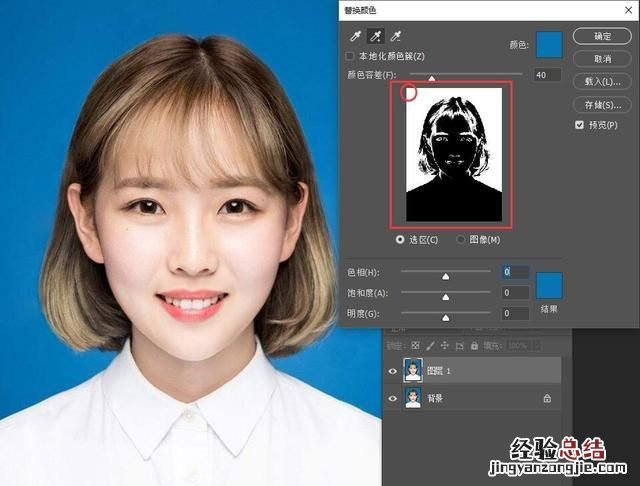Screen dimensions: 640x486
Task: Click the lock transparent pixels icon
Action: [416, 346]
